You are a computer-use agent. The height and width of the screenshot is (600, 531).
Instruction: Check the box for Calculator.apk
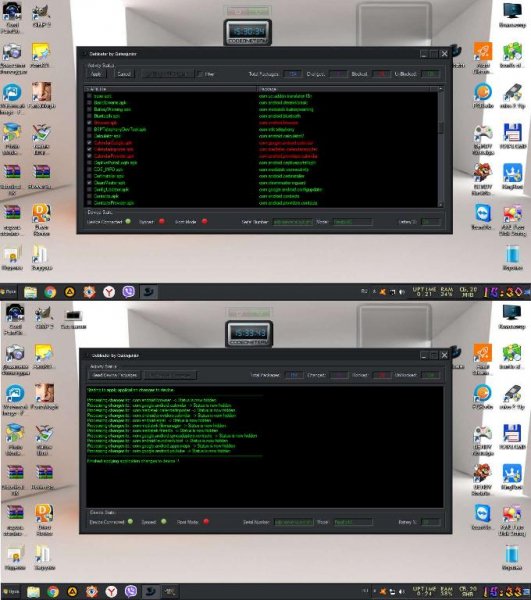click(90, 136)
